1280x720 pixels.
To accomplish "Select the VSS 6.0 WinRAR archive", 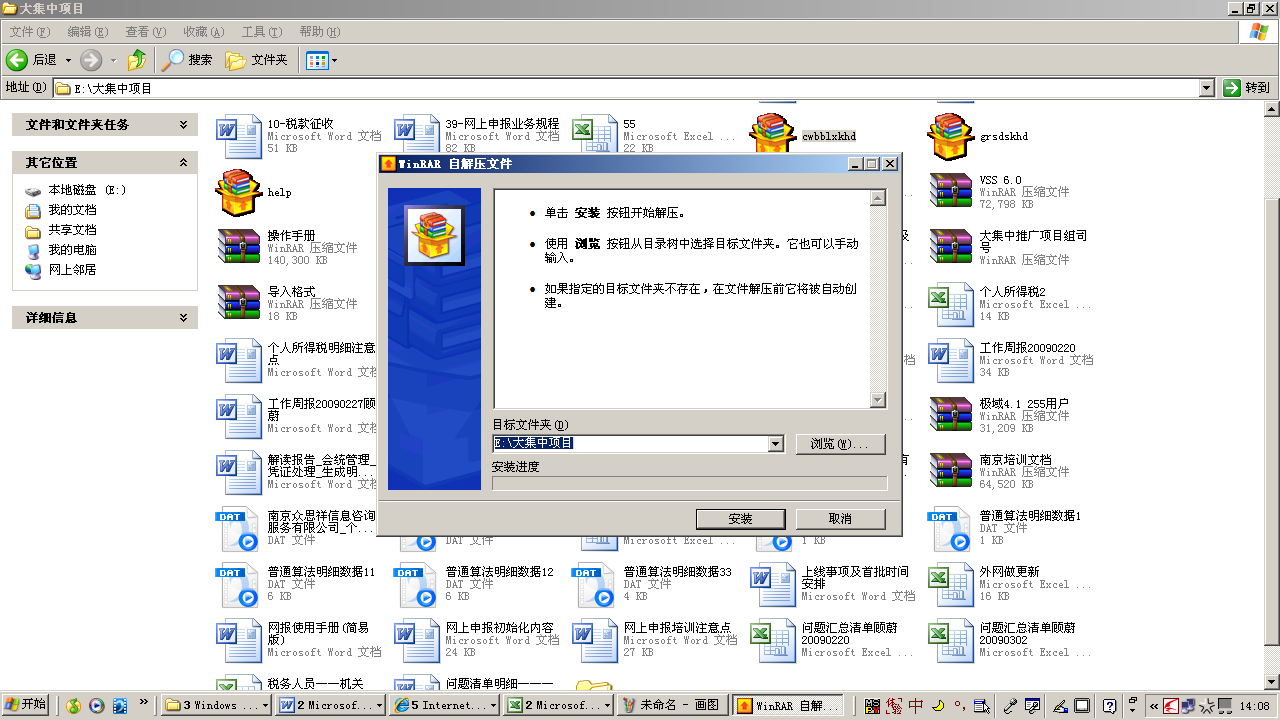I will [950, 192].
